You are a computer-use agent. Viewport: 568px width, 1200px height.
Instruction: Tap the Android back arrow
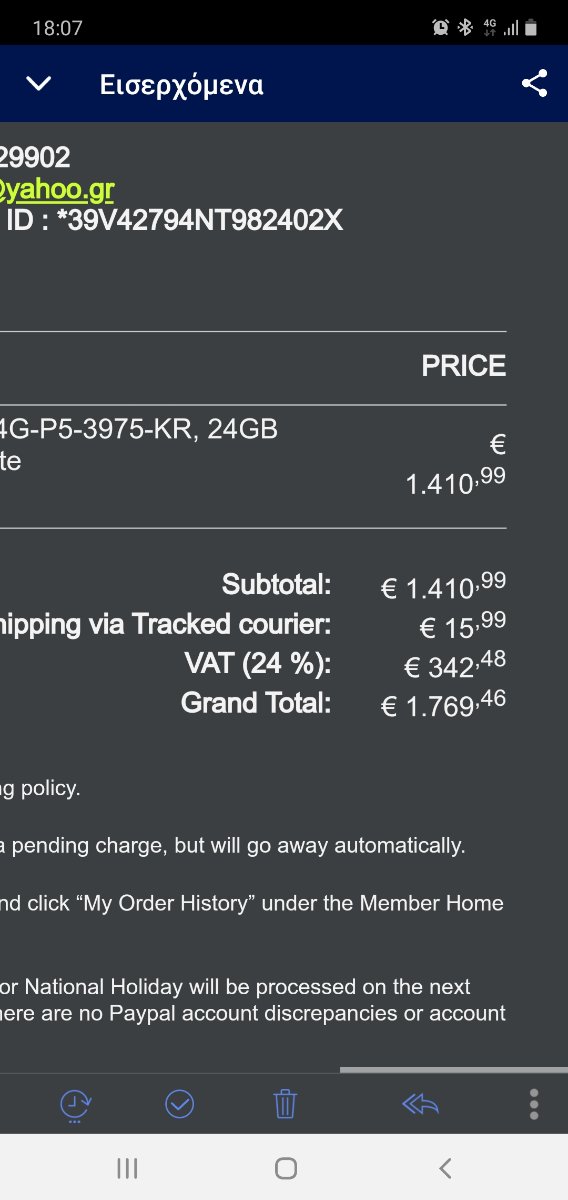coord(446,1167)
